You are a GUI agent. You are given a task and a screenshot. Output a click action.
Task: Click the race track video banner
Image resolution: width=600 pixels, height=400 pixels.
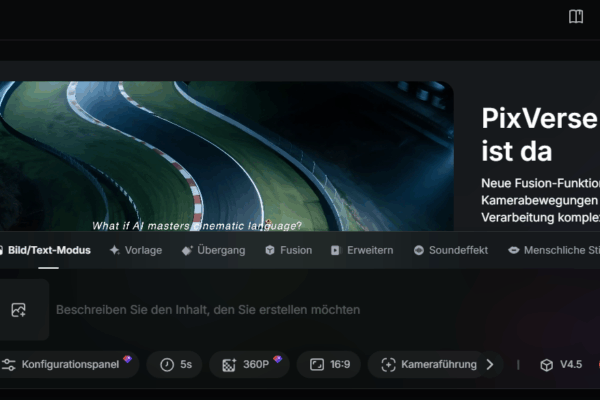pos(227,156)
